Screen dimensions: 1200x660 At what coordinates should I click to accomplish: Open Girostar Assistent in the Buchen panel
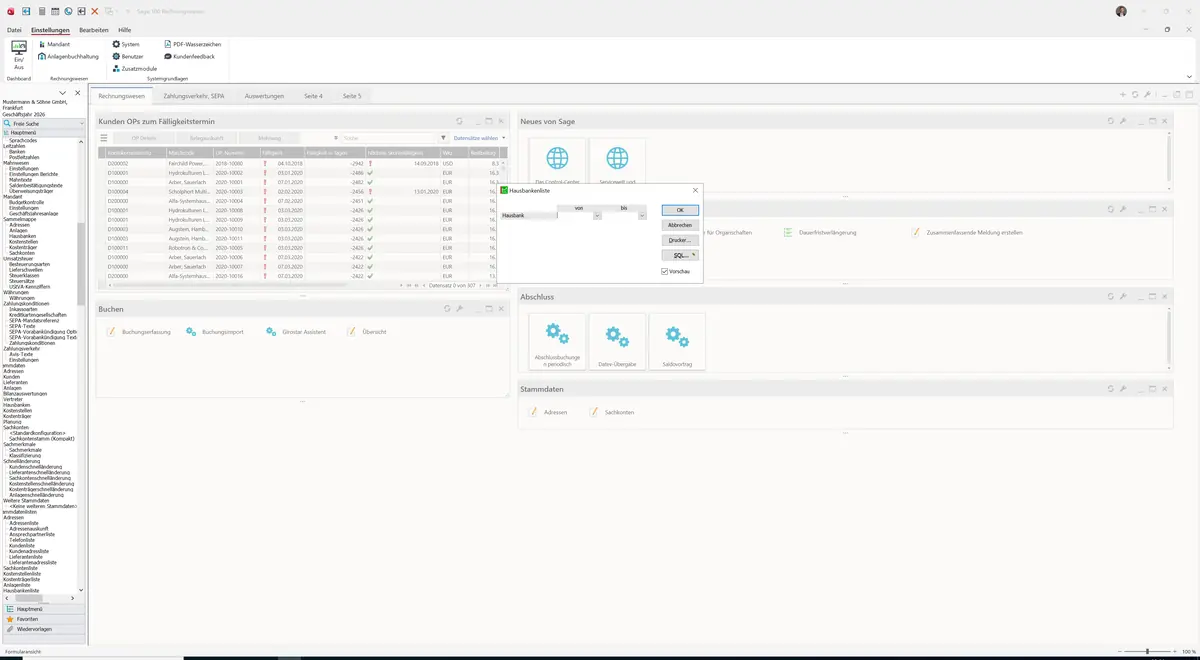coord(296,331)
